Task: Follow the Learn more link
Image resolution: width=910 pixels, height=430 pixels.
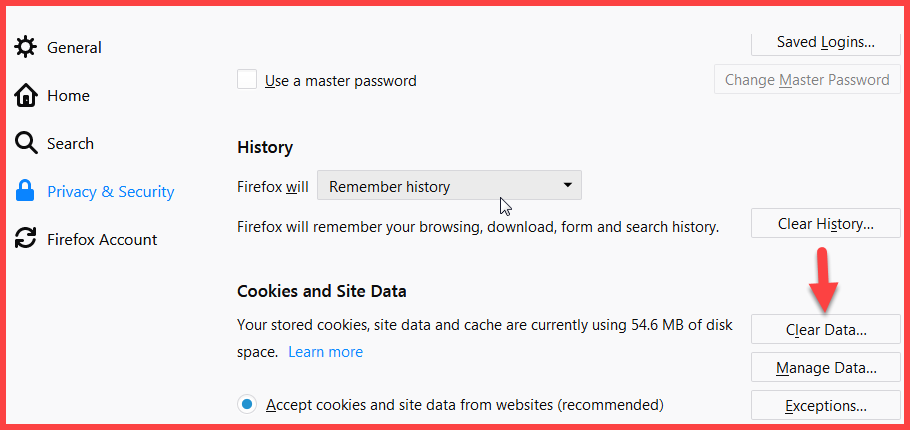Action: 326,352
